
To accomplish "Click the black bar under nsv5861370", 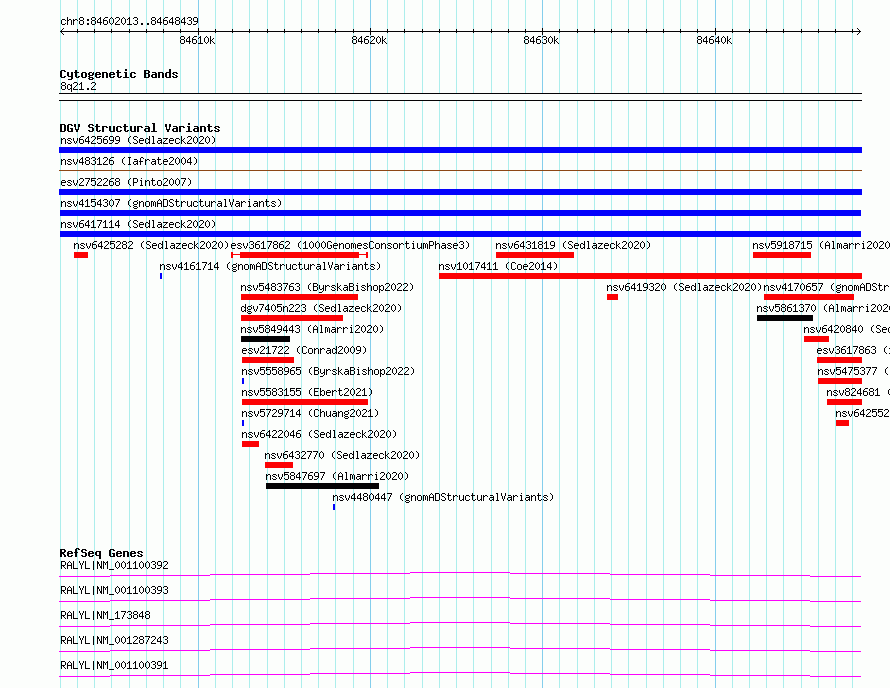I will (x=785, y=318).
